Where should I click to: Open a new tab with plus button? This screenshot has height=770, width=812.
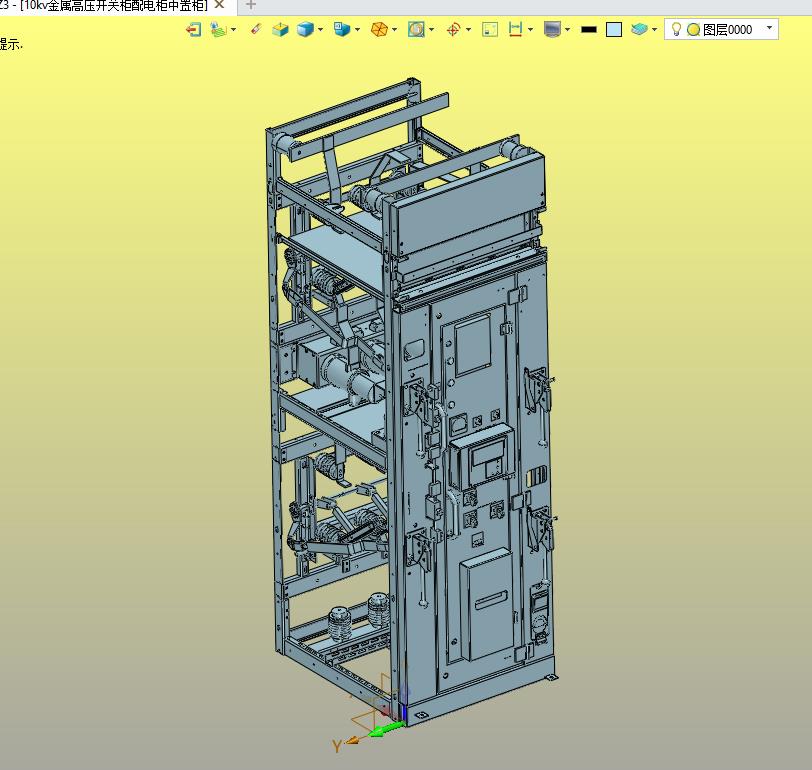click(x=251, y=6)
